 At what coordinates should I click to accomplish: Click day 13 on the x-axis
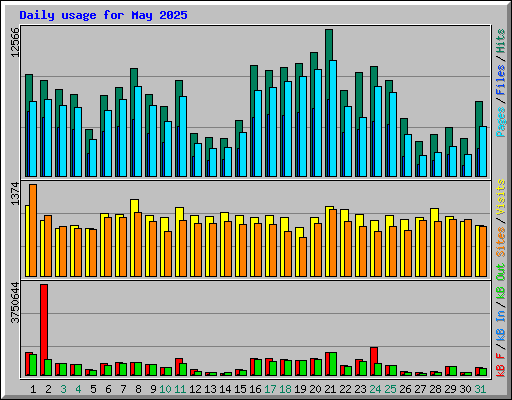click(210, 389)
